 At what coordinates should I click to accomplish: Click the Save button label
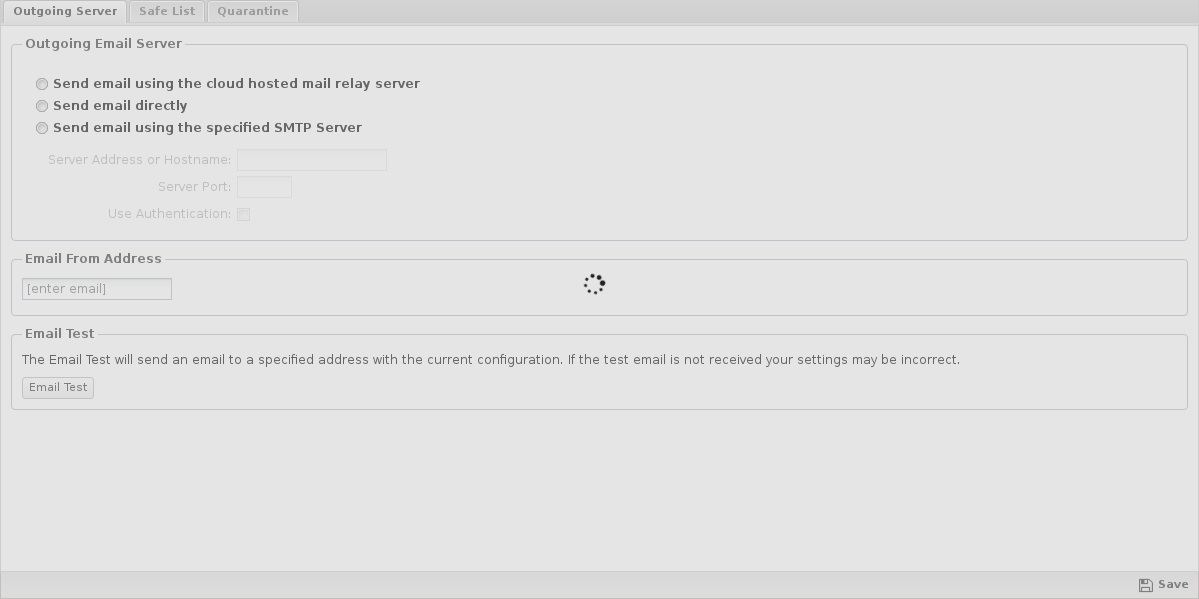point(1173,584)
